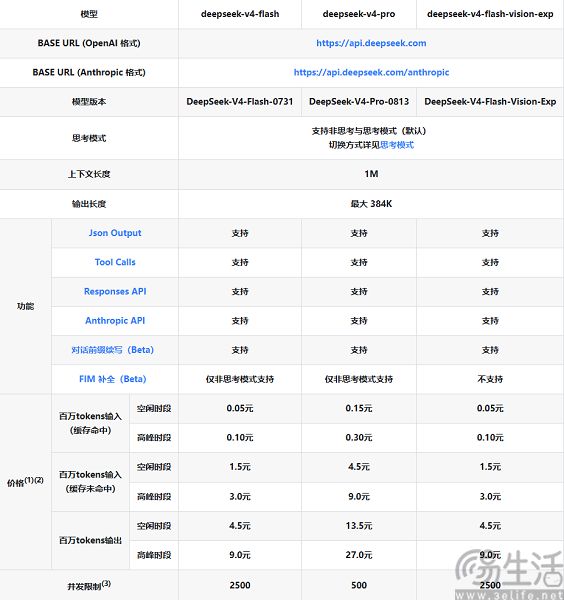Click the 支持非思考与思考模式 (默认) text
This screenshot has height=600, width=564.
[368, 131]
